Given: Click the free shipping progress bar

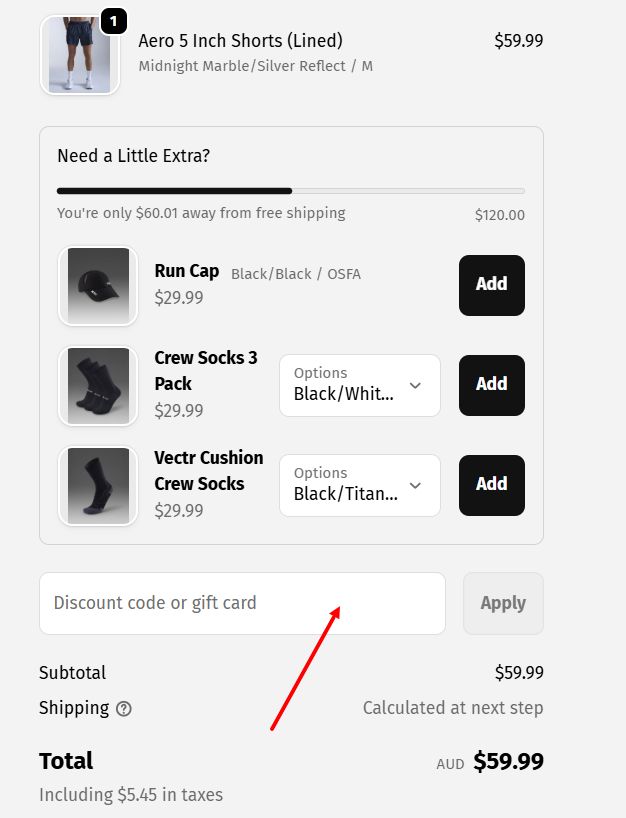Looking at the screenshot, I should 290,190.
